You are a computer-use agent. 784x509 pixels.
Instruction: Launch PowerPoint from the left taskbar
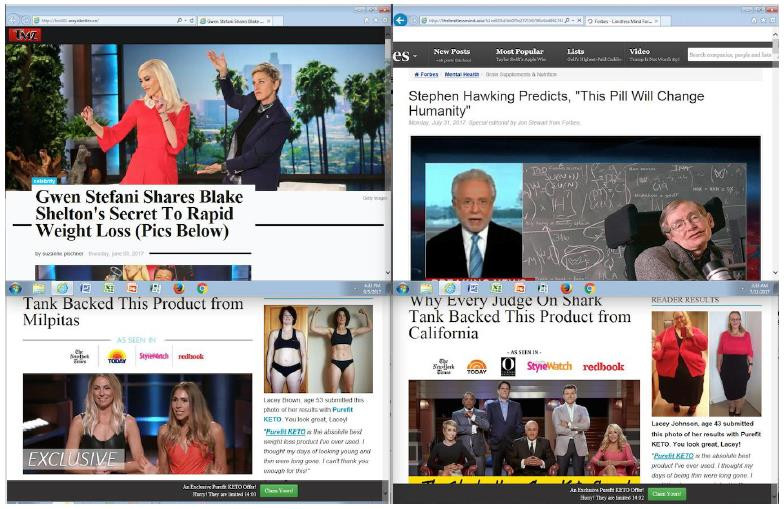[132, 288]
